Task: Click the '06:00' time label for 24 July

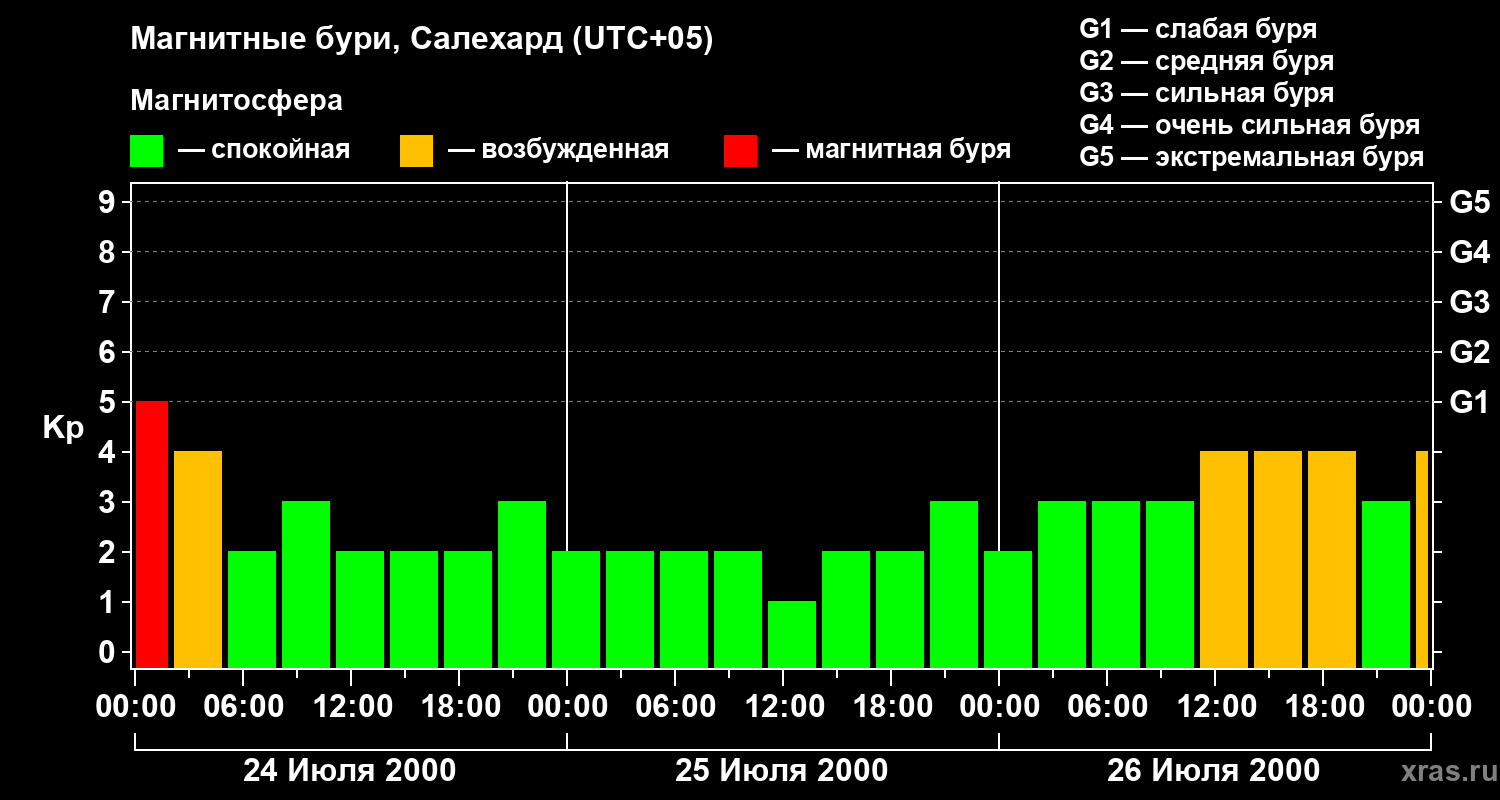Action: pyautogui.click(x=243, y=707)
